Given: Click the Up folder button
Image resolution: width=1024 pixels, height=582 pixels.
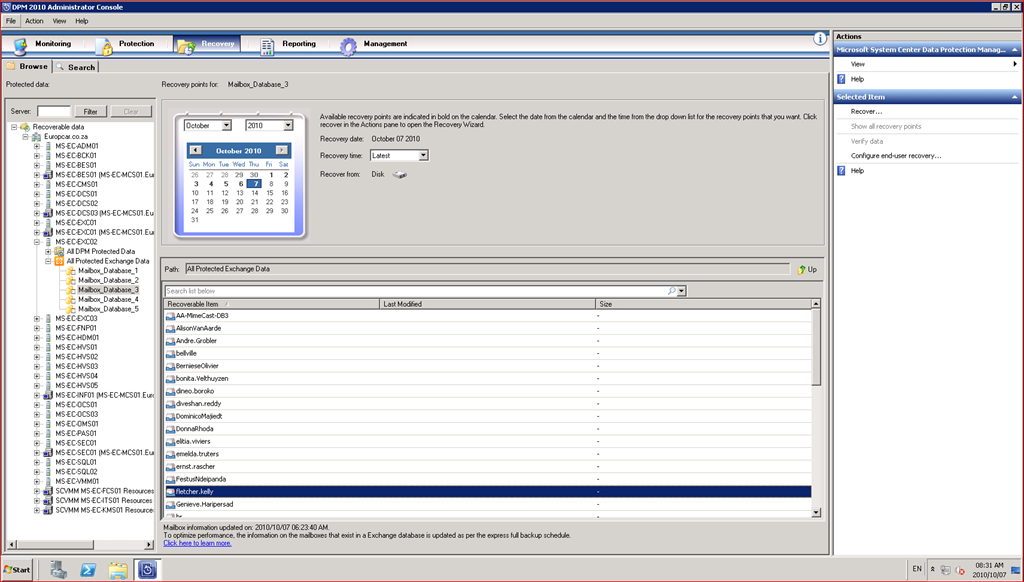Looking at the screenshot, I should (x=808, y=270).
